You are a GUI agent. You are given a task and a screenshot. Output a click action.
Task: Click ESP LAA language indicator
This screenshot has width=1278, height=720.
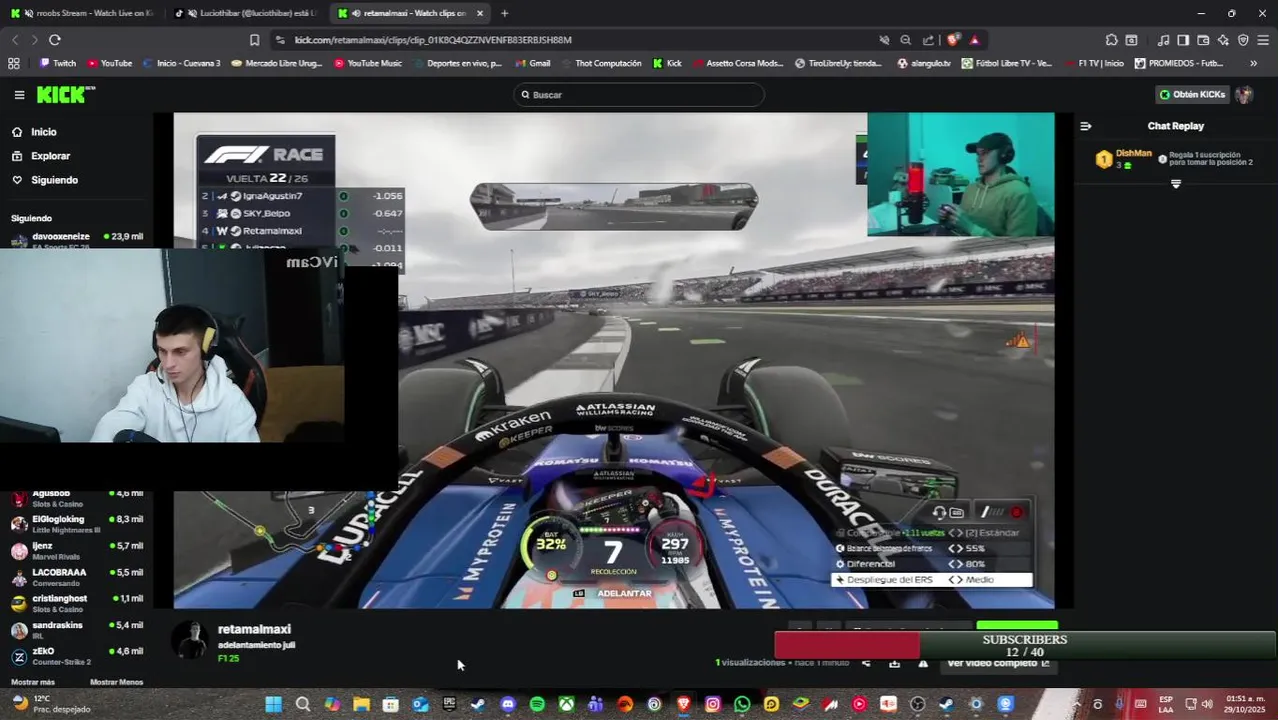click(1166, 704)
